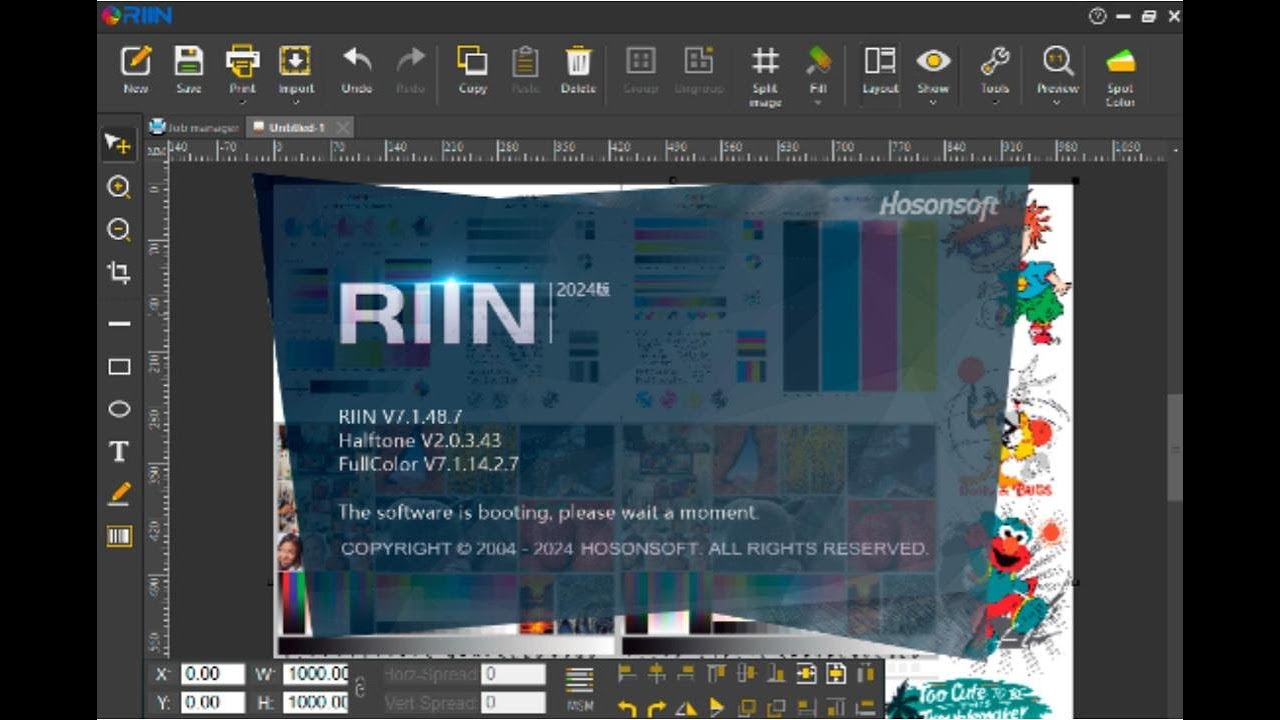
Task: Click the X position input field
Action: 213,674
